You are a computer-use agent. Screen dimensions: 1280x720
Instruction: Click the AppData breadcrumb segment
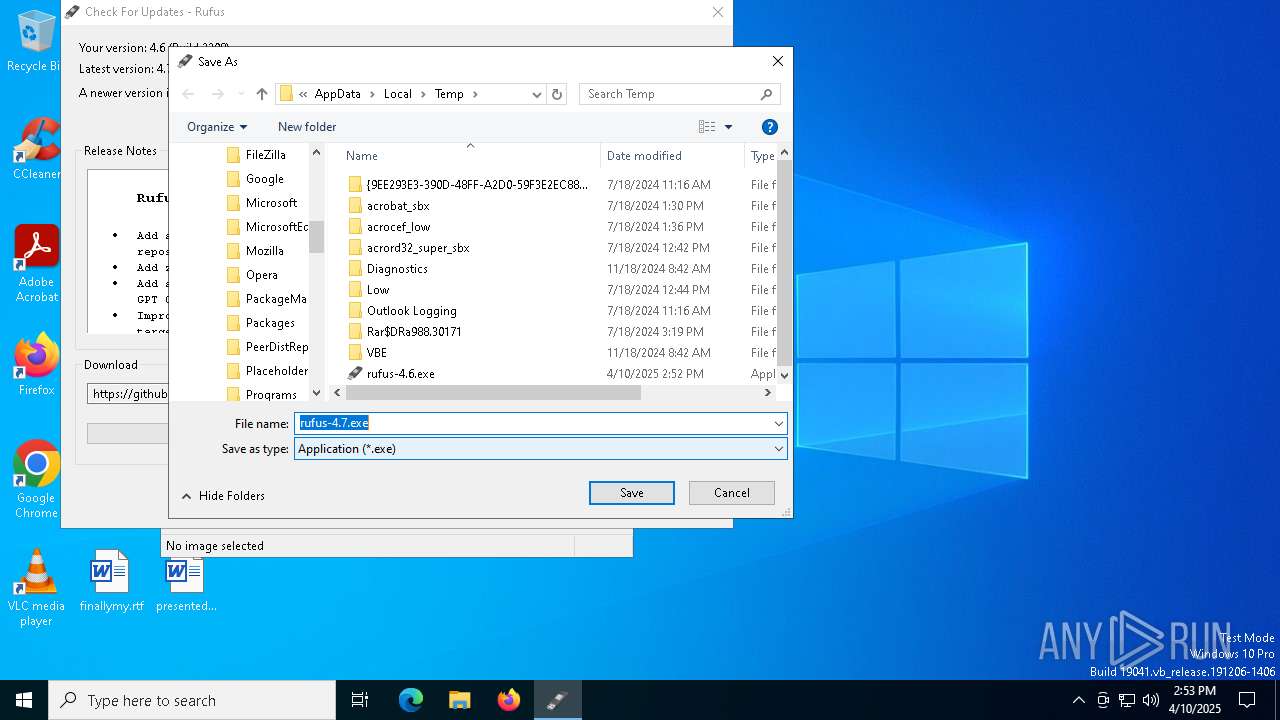click(x=338, y=94)
